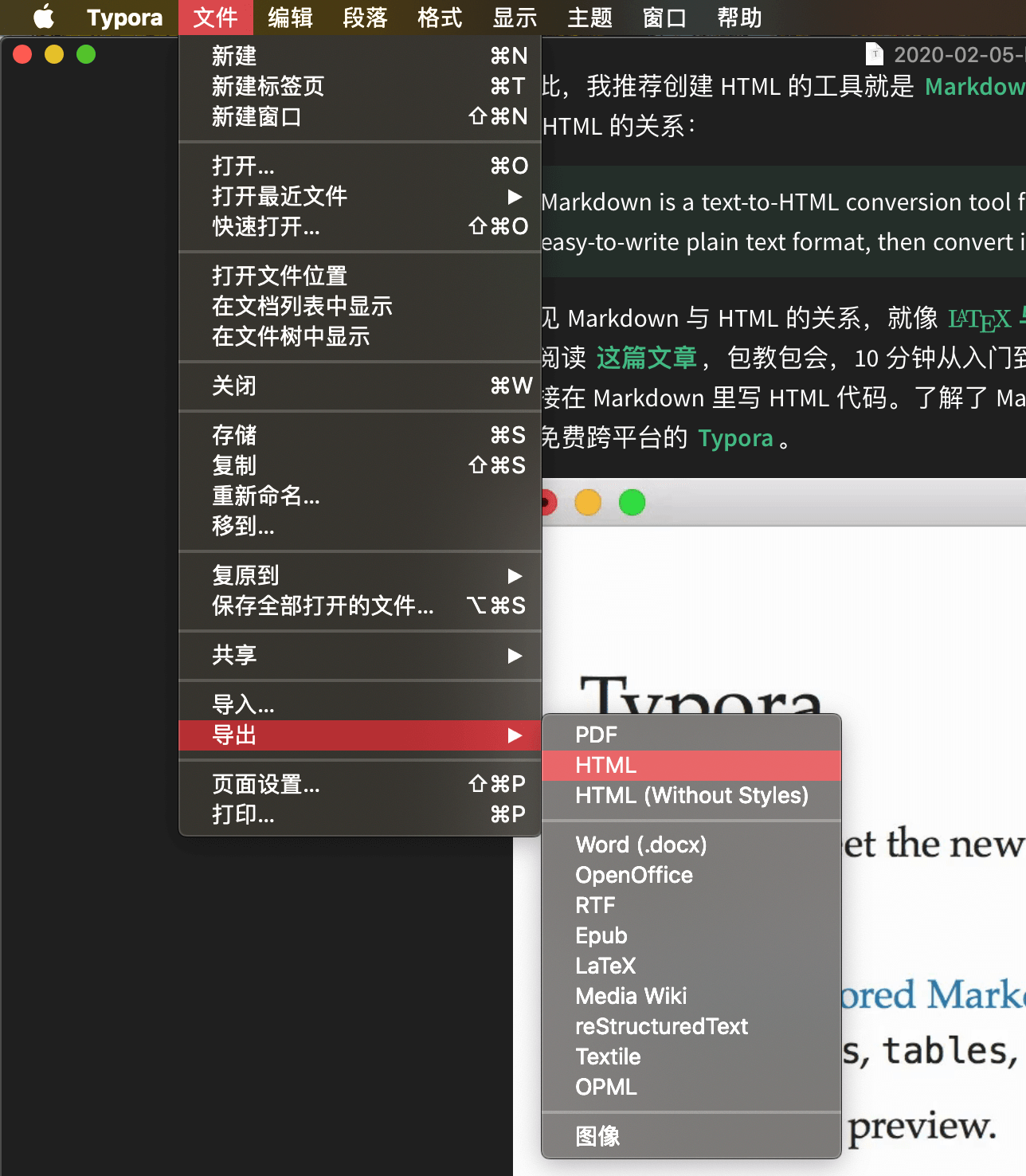Export as Epub
1026x1176 pixels.
click(691, 935)
